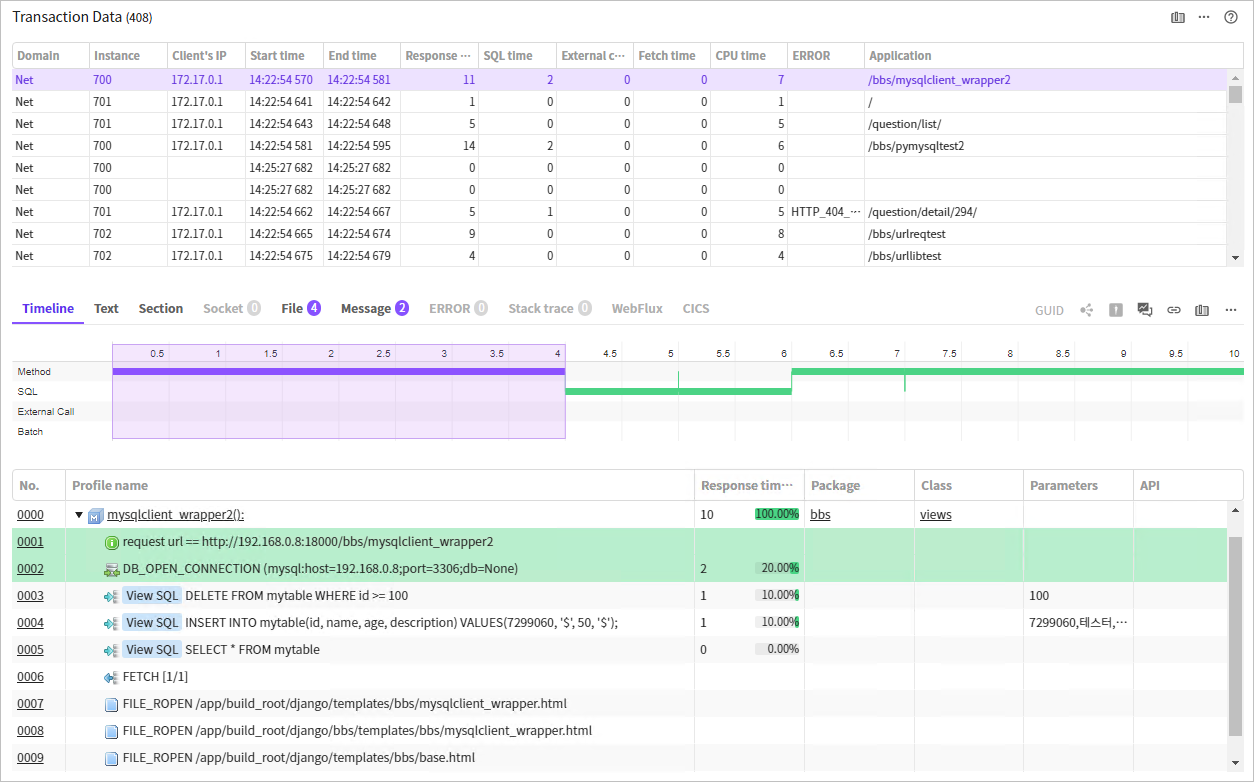Open more options menu in profile toolbar

click(x=1231, y=310)
